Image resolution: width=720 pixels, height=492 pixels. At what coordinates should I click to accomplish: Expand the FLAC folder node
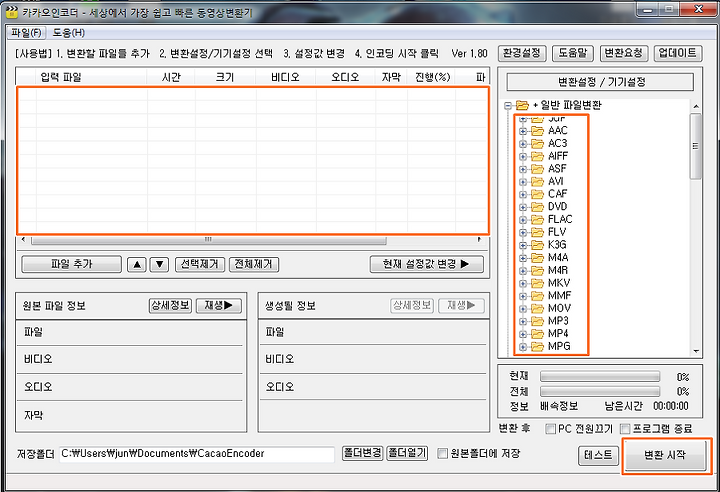(523, 220)
